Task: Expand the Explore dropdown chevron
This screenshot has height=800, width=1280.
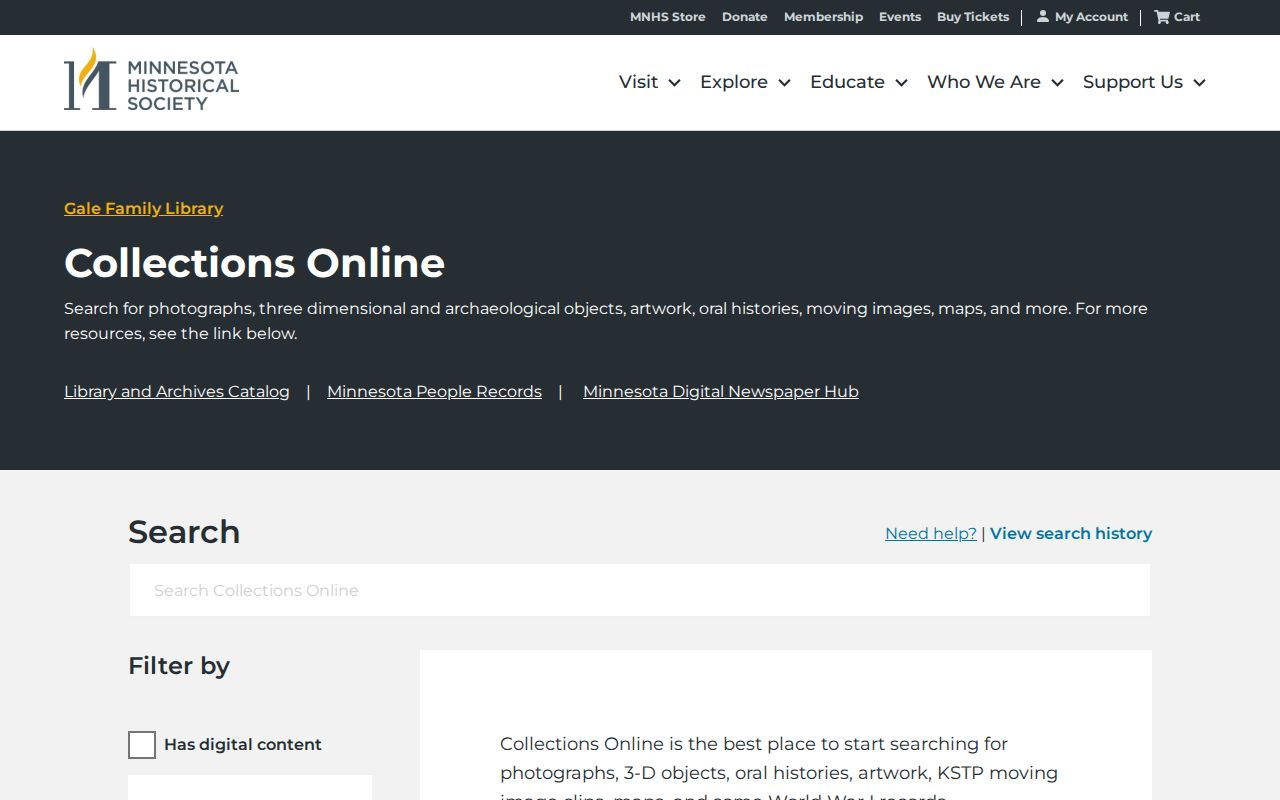Action: (785, 83)
